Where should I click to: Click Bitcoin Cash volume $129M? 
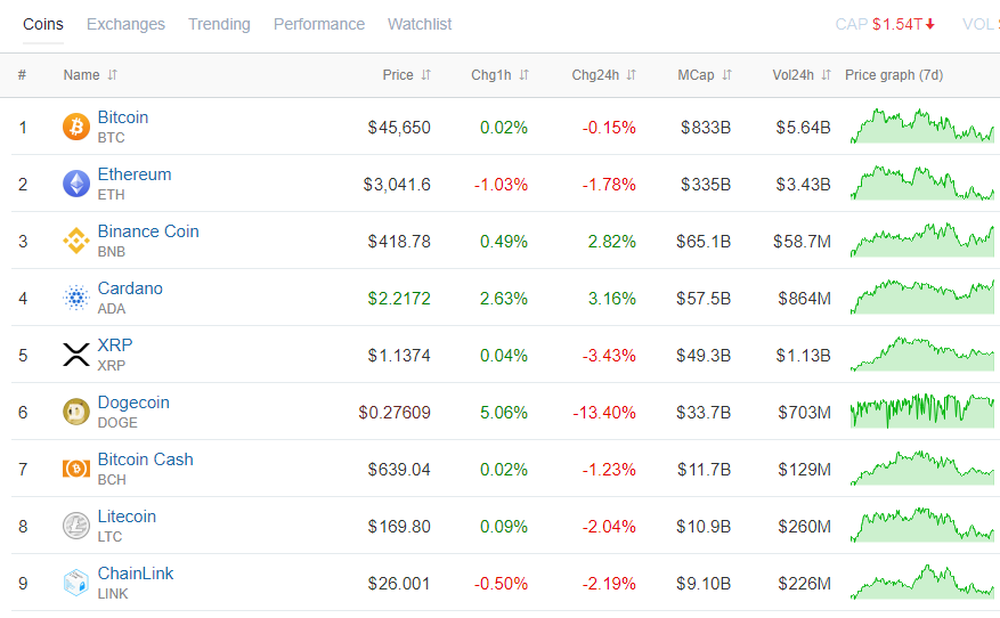tap(804, 469)
